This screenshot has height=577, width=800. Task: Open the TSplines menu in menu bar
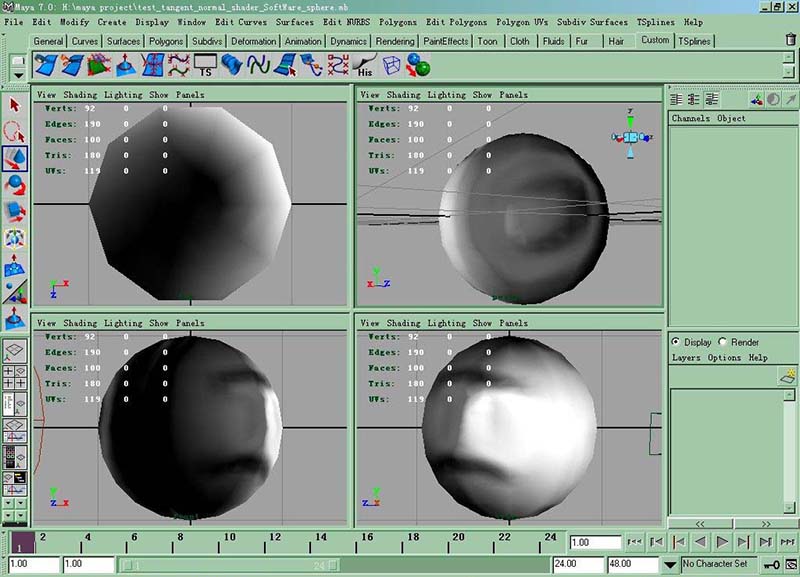(x=655, y=22)
